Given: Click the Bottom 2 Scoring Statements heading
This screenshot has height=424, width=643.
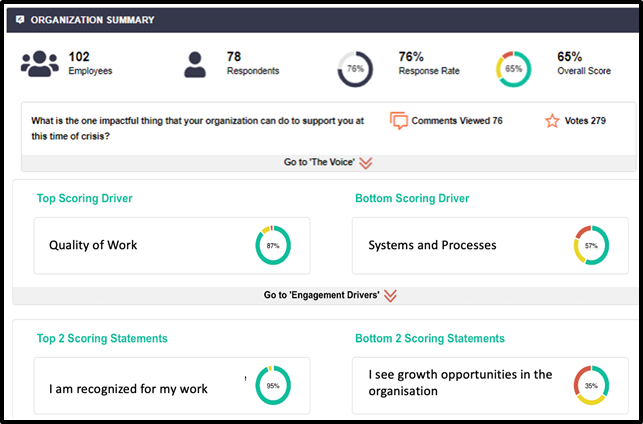Looking at the screenshot, I should (430, 338).
